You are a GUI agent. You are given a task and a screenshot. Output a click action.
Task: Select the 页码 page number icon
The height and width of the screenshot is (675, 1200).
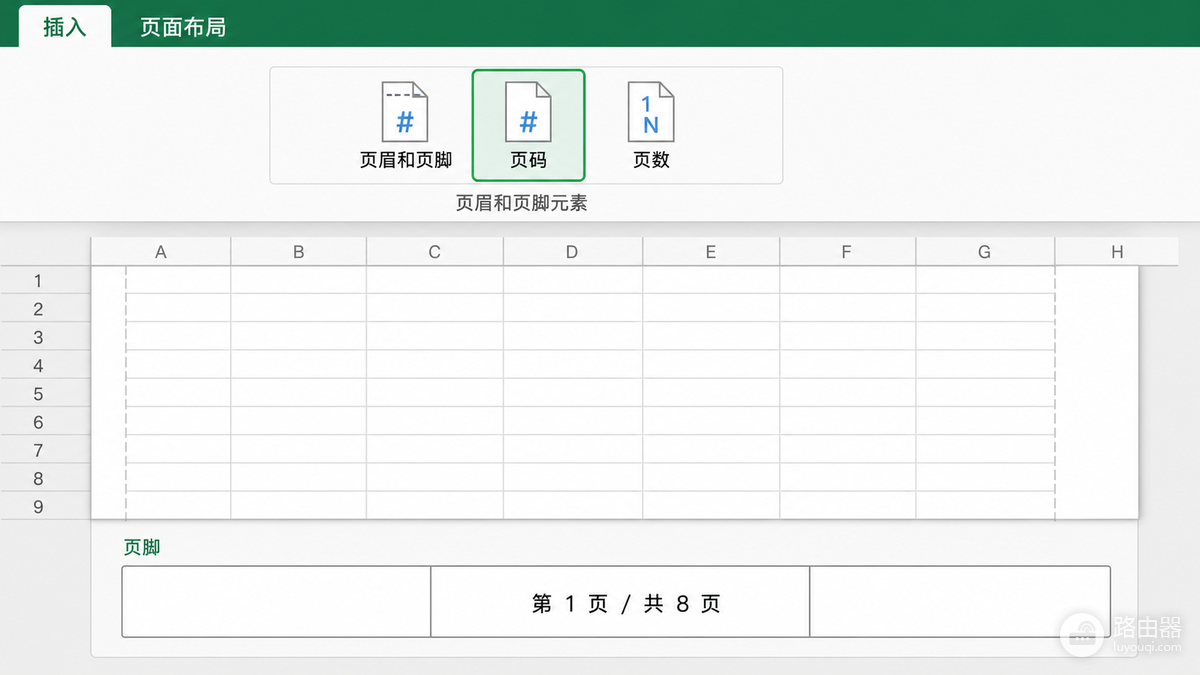point(528,125)
